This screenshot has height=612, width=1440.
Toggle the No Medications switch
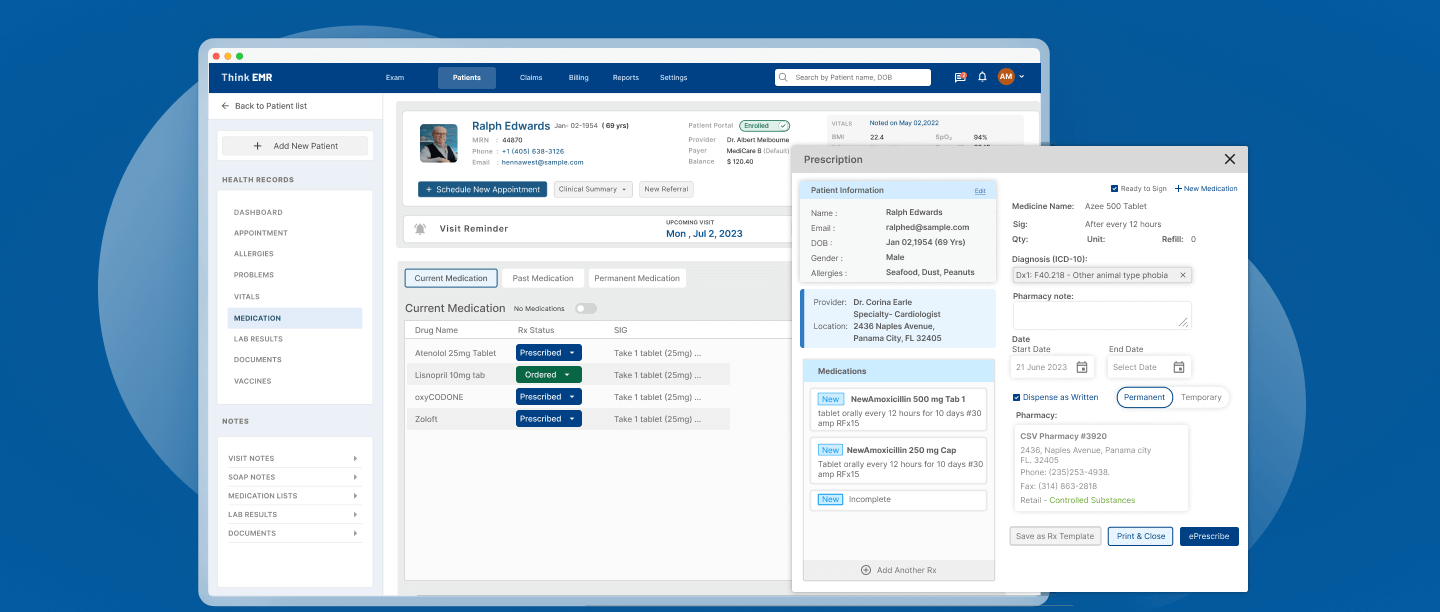click(x=585, y=308)
